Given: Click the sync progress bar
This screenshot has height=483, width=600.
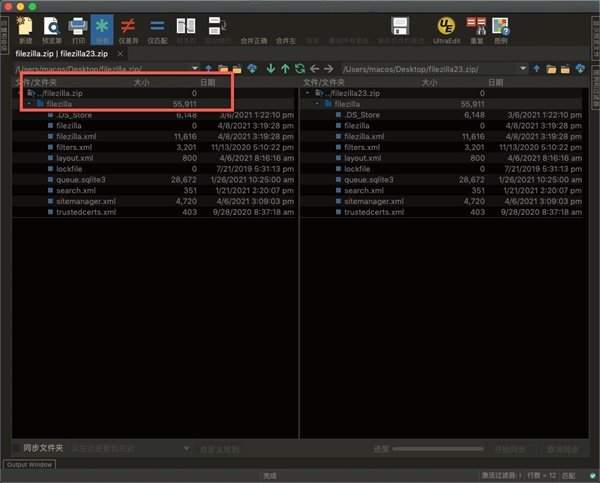Looking at the screenshot, I should coord(437,449).
